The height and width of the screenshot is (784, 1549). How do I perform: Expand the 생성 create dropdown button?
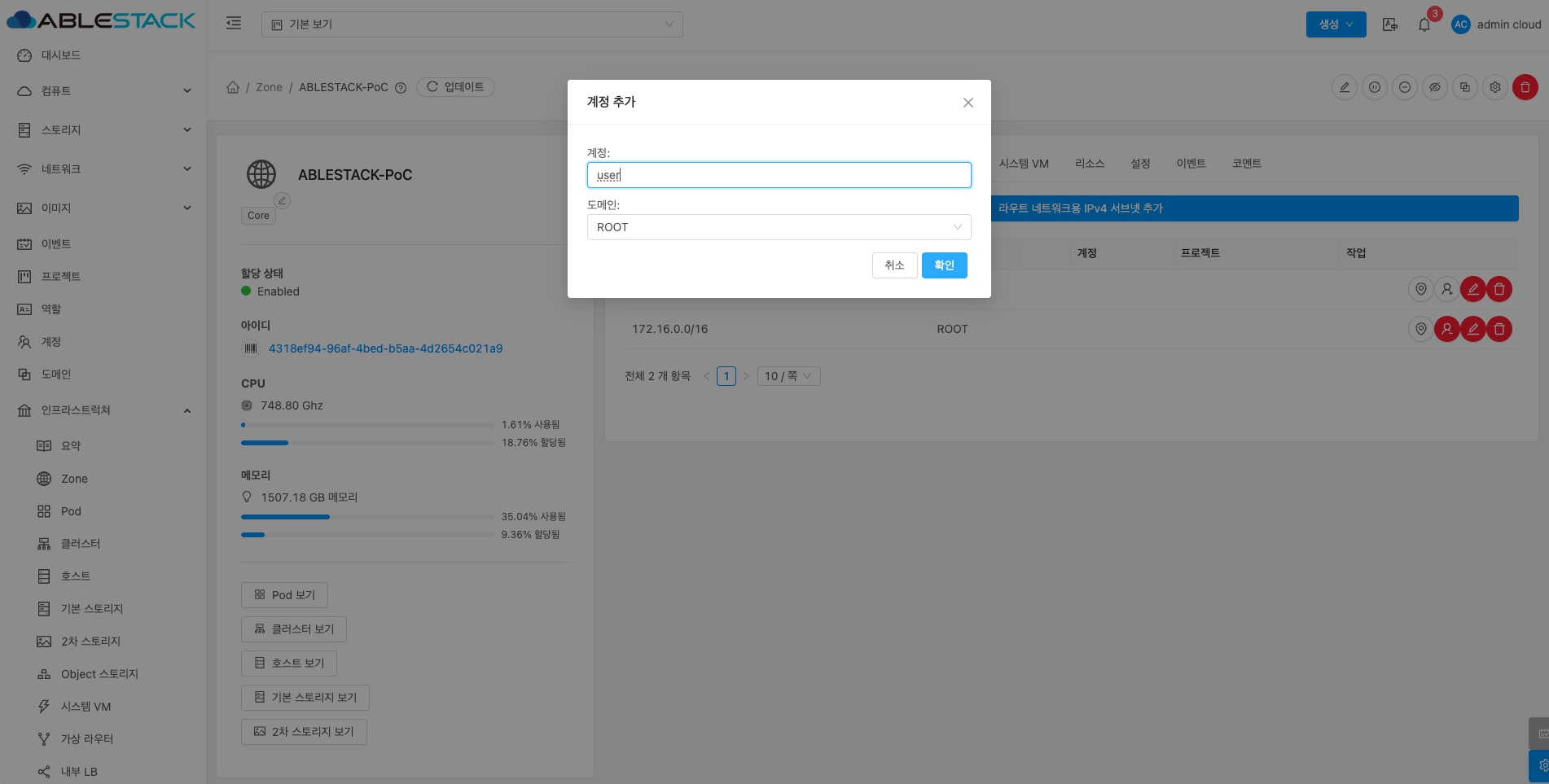tap(1336, 24)
